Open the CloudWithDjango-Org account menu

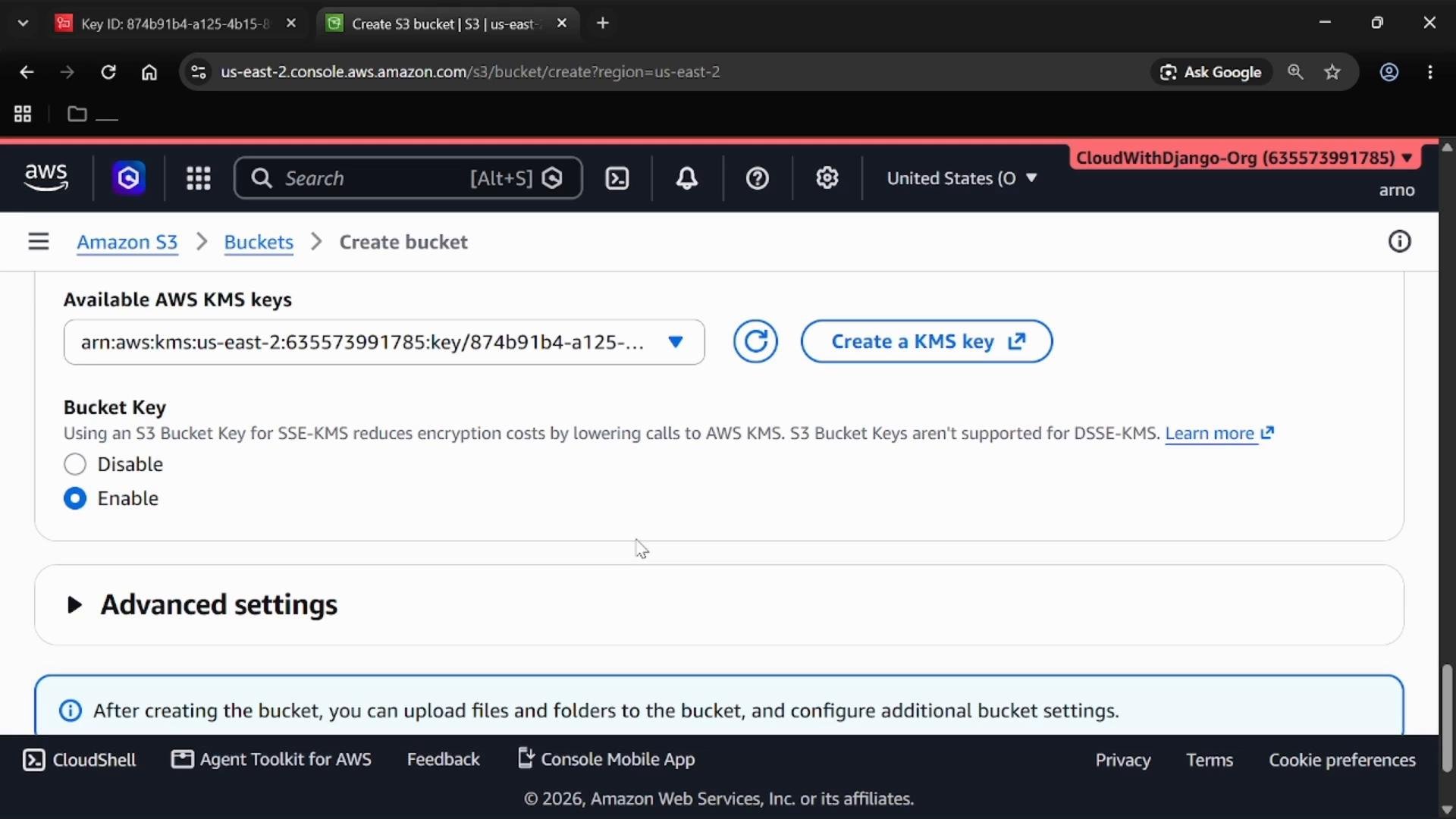(1244, 158)
